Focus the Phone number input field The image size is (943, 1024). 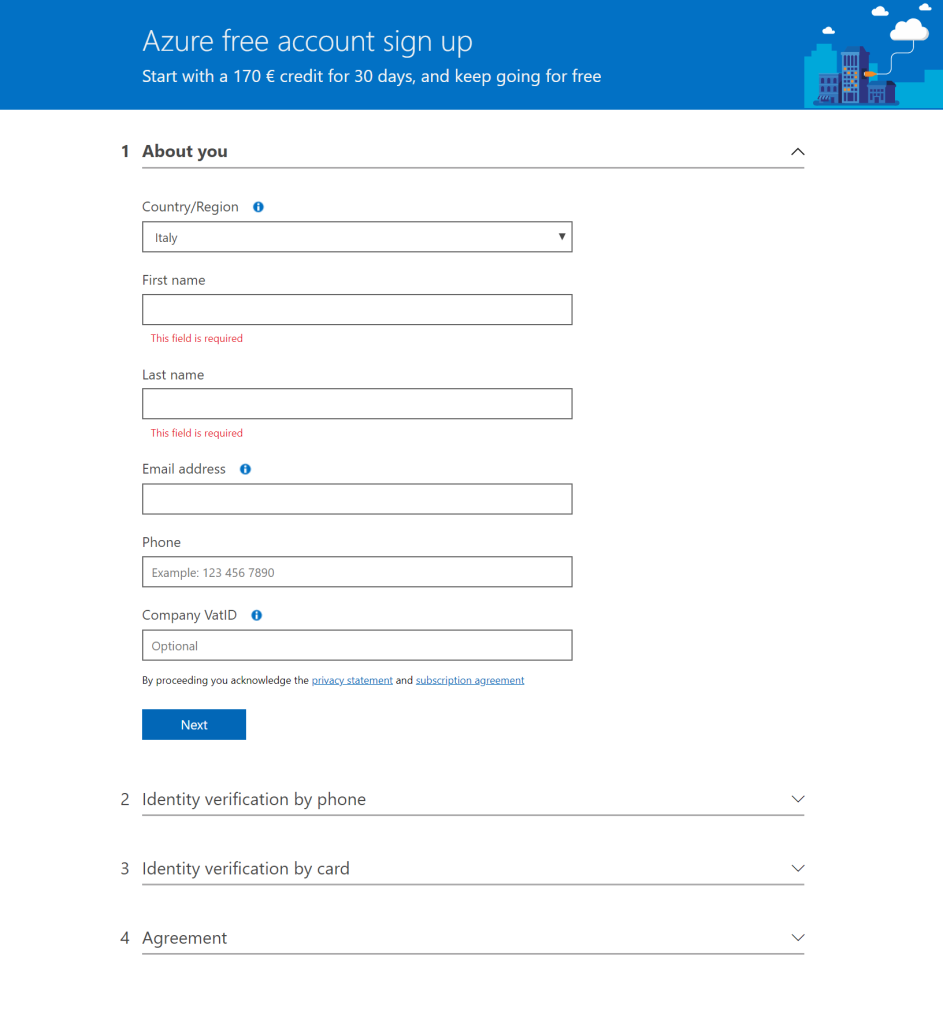357,572
